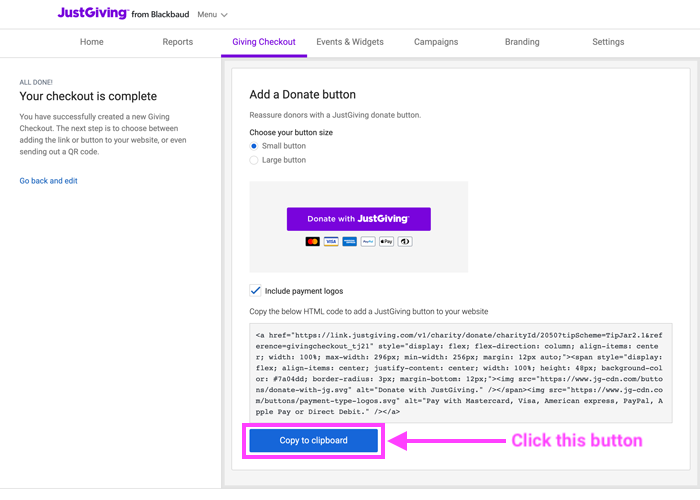Click the JustGiving logo in header

point(93,14)
